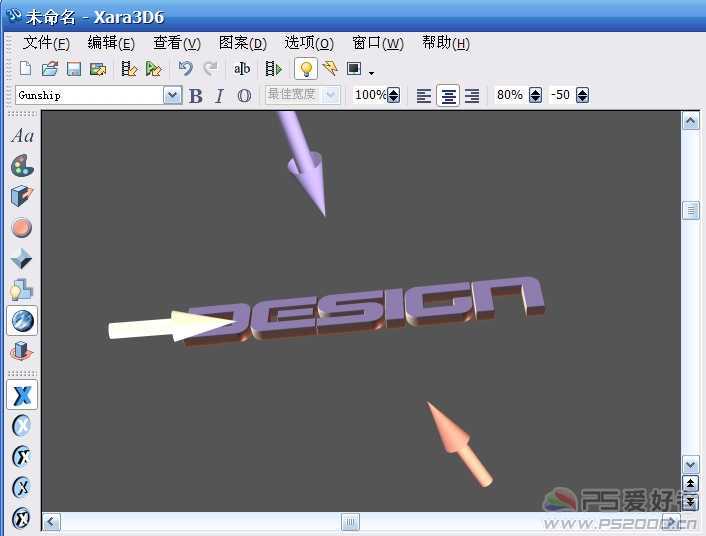The image size is (706, 536).
Task: Toggle the light bulb lighting arrows button
Action: [x=306, y=68]
